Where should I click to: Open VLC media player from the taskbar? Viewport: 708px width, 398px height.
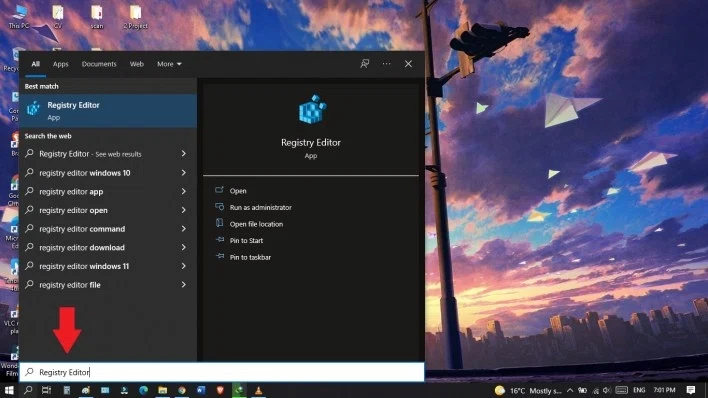tap(258, 390)
